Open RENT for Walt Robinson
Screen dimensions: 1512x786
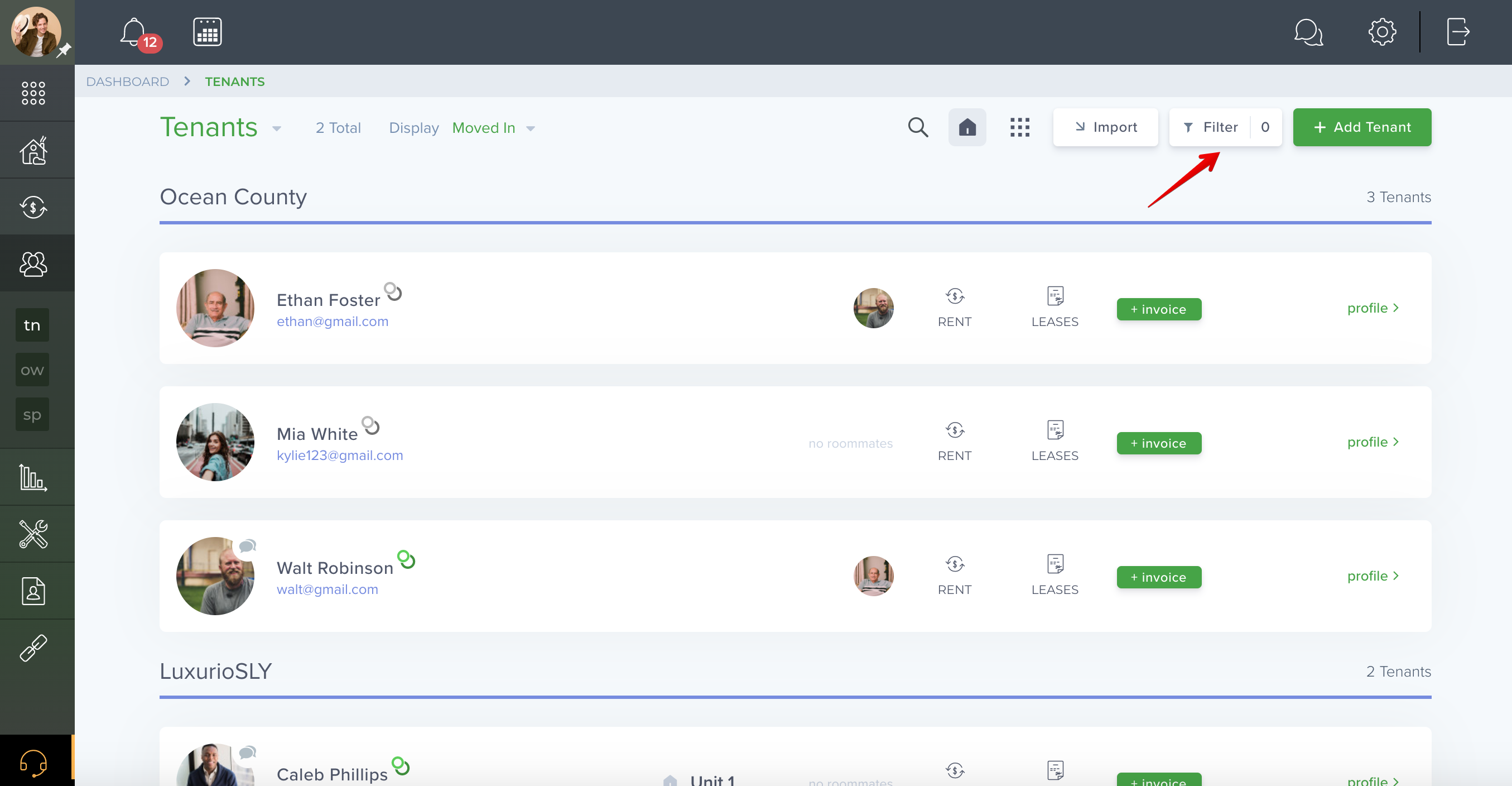[955, 575]
